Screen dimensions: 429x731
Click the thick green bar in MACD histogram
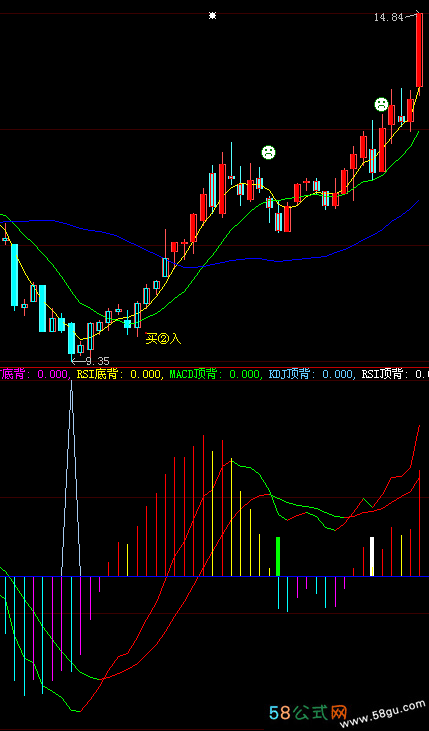(278, 556)
